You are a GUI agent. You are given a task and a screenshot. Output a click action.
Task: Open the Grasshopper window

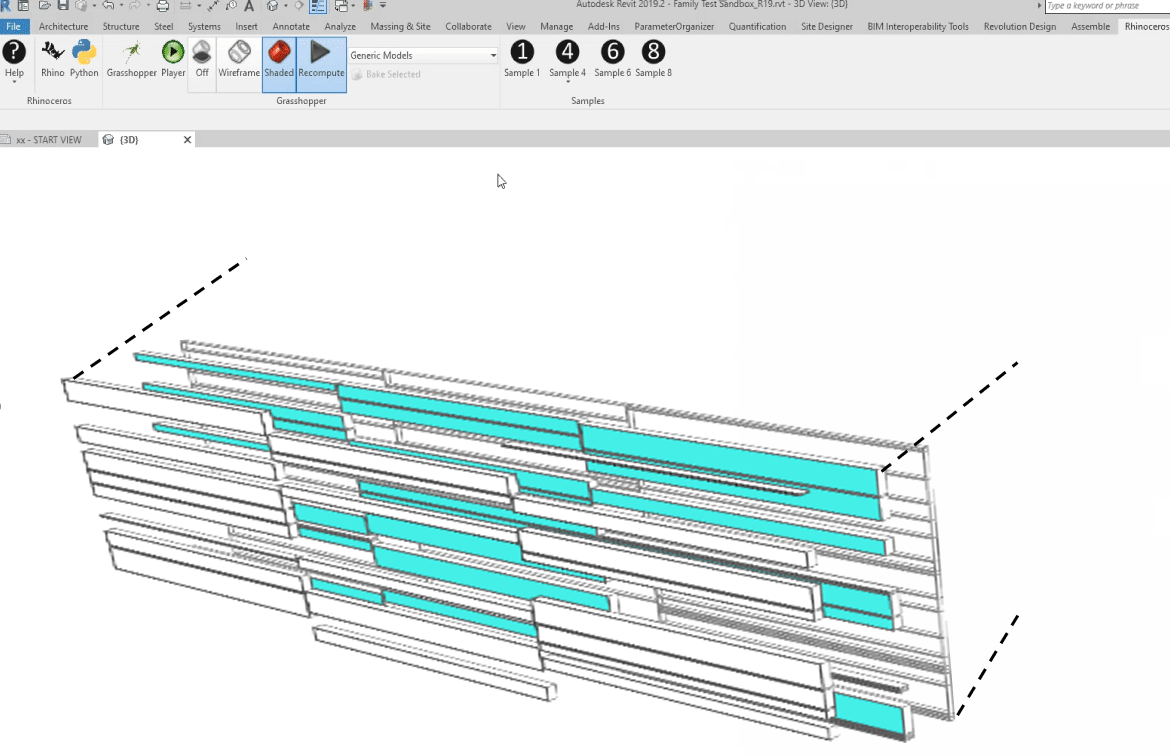pos(131,58)
